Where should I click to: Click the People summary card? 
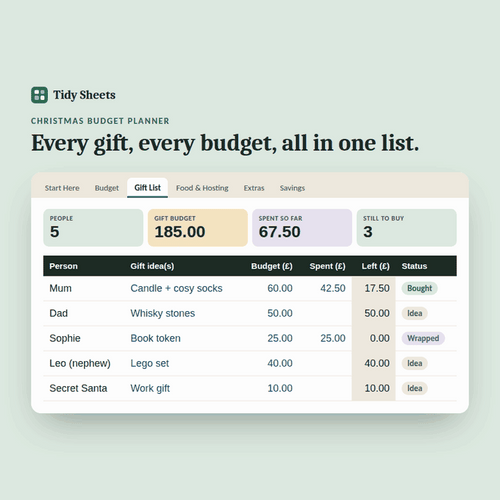click(93, 228)
